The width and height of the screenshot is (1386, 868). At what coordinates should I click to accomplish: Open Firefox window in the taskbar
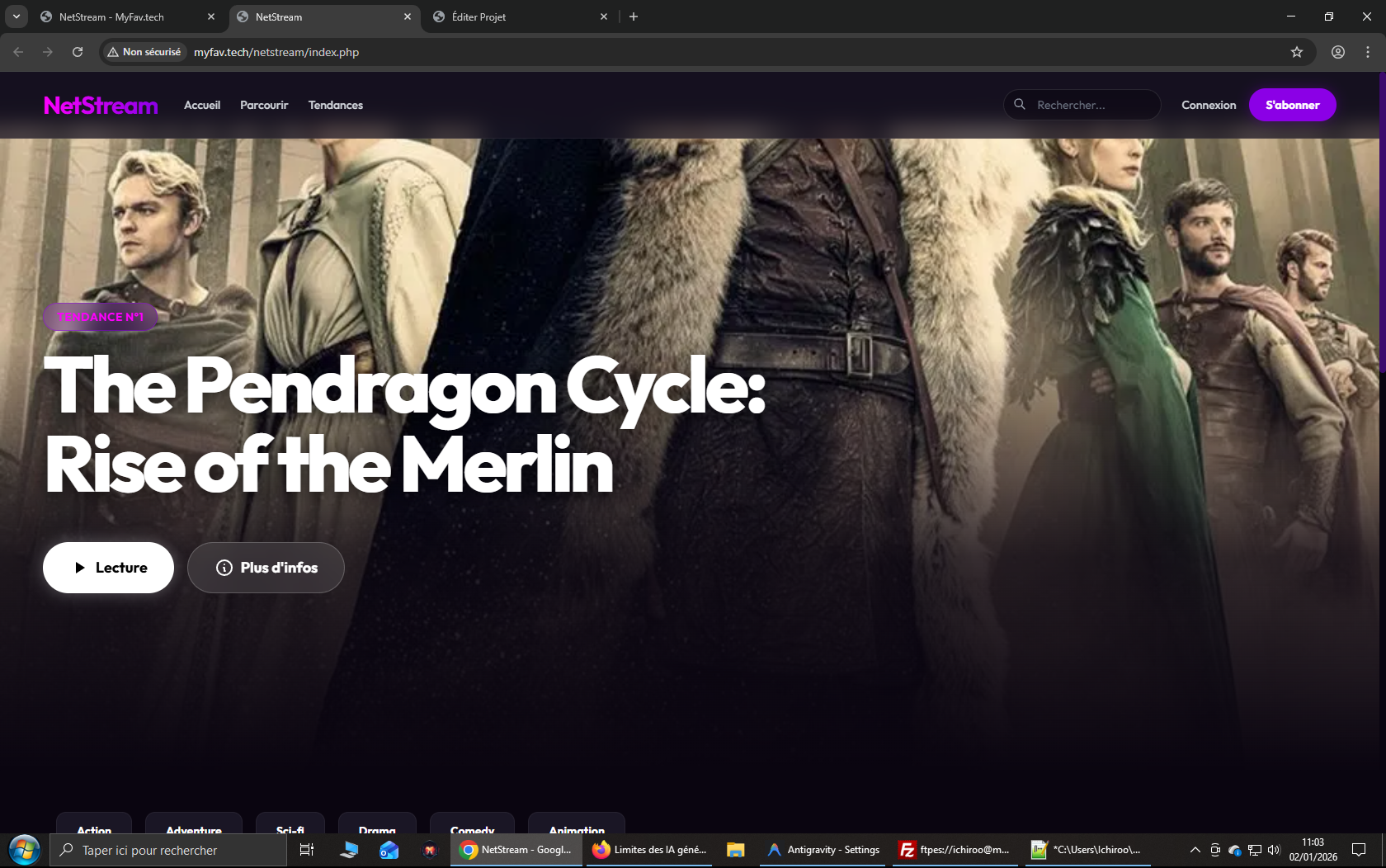649,850
